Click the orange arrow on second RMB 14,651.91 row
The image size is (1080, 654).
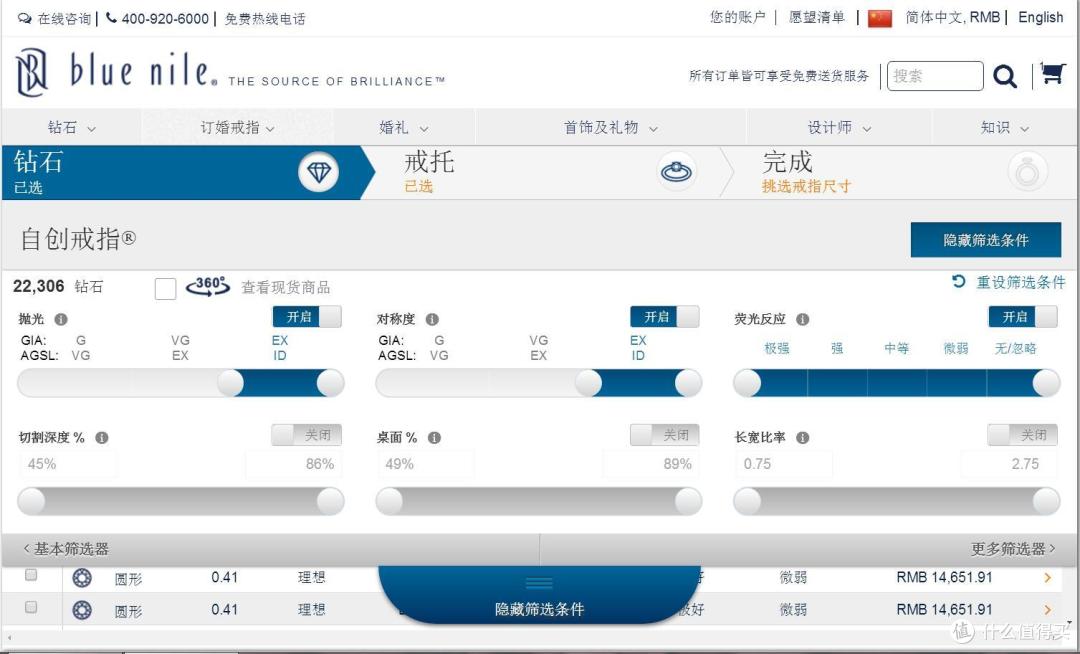tap(1048, 610)
